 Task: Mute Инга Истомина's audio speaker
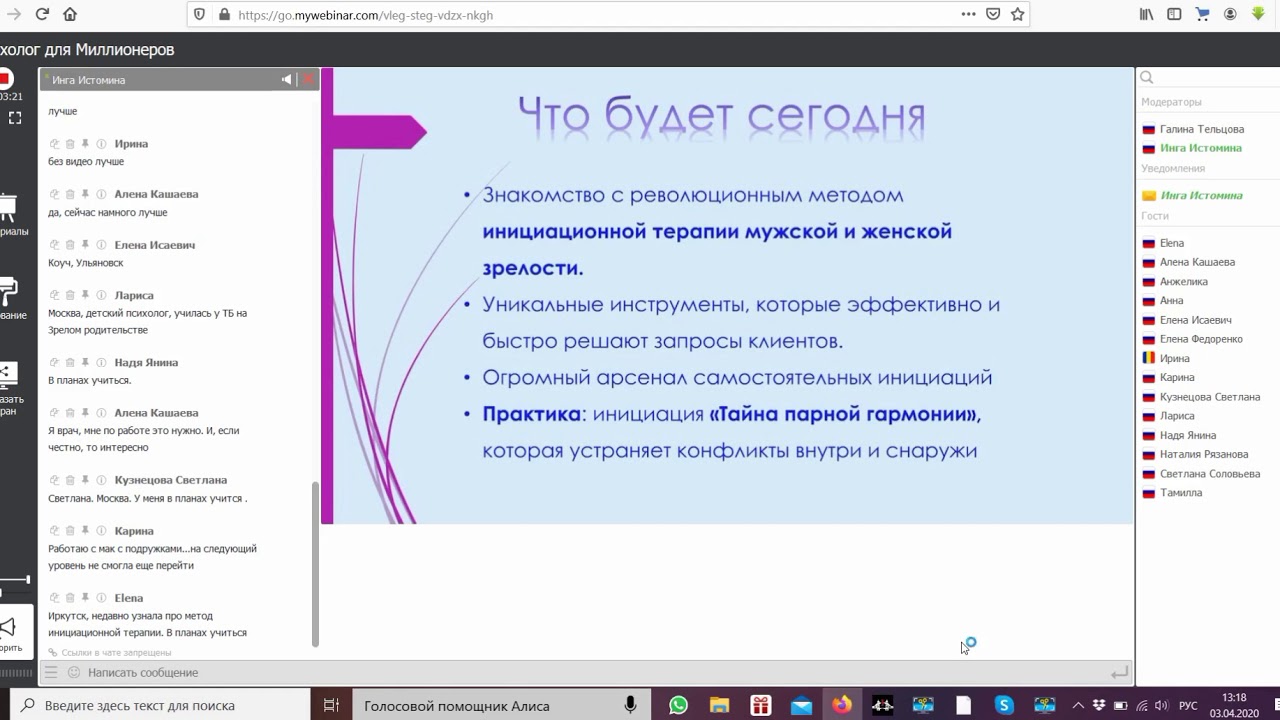pyautogui.click(x=287, y=79)
